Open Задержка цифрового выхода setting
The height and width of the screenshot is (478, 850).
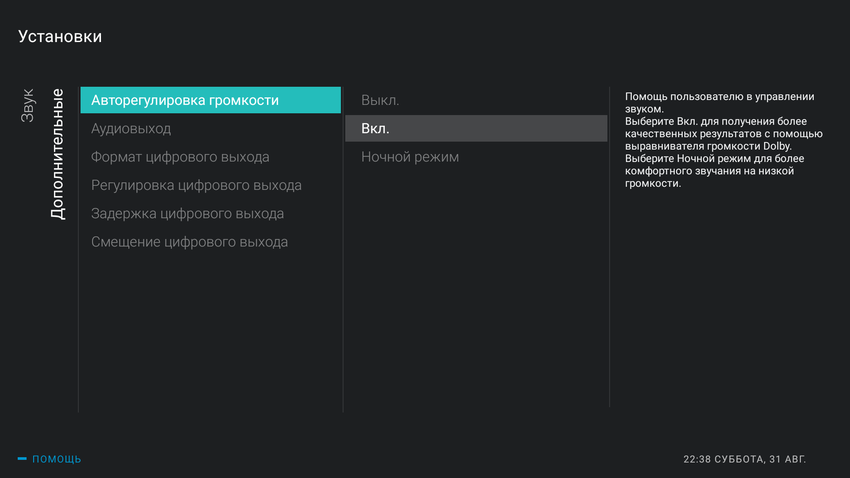[x=187, y=213]
